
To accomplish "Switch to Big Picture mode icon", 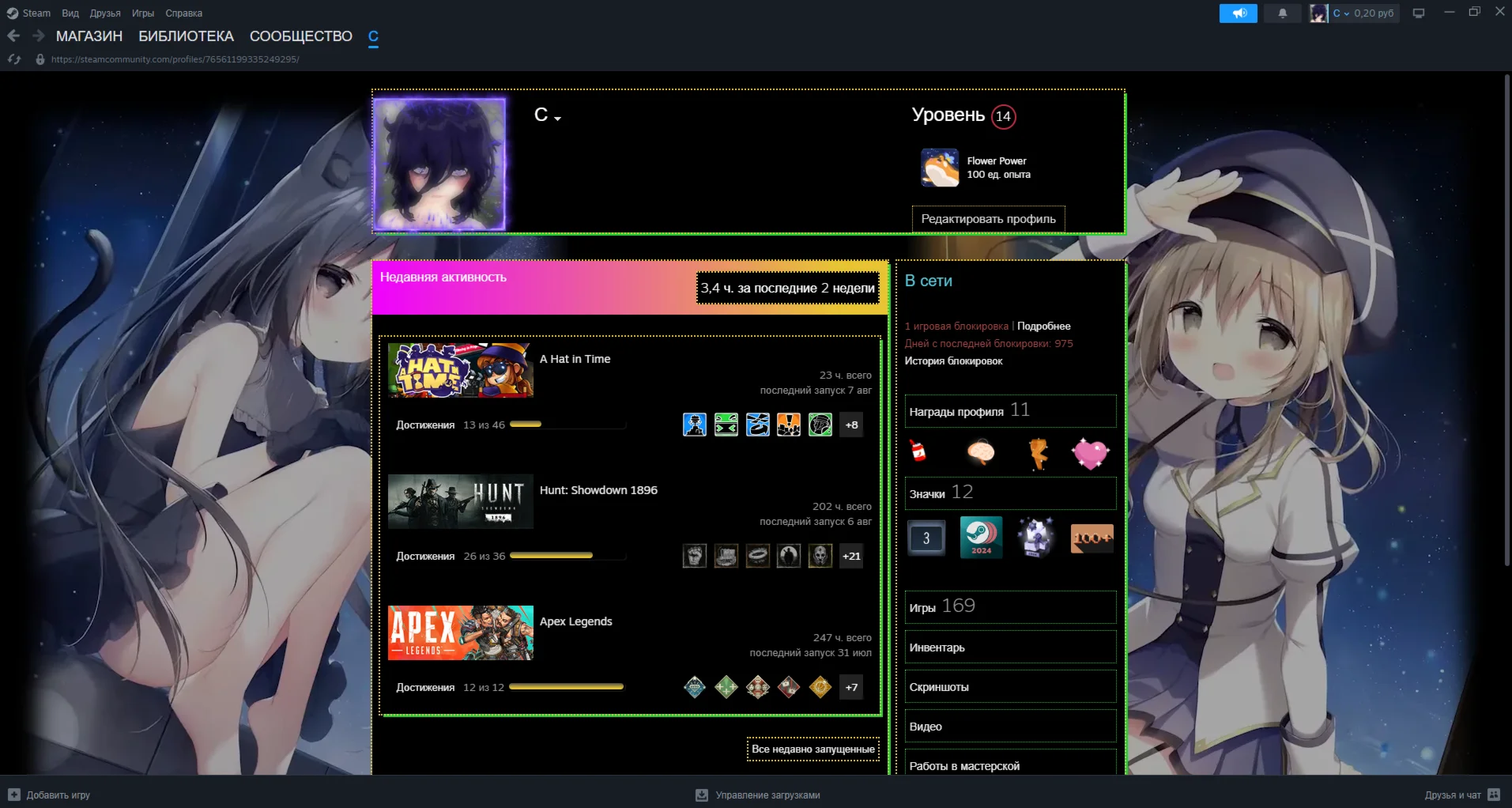I will (x=1419, y=13).
